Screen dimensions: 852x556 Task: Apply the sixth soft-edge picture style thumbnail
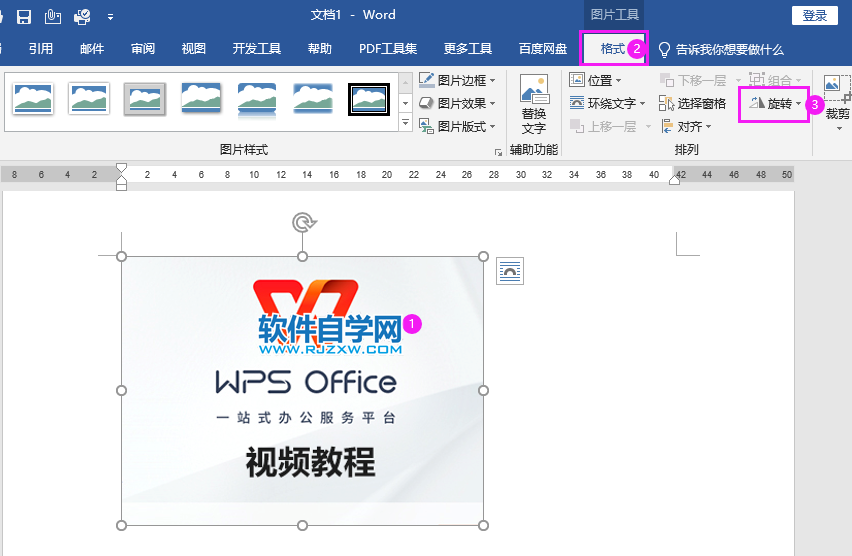313,98
